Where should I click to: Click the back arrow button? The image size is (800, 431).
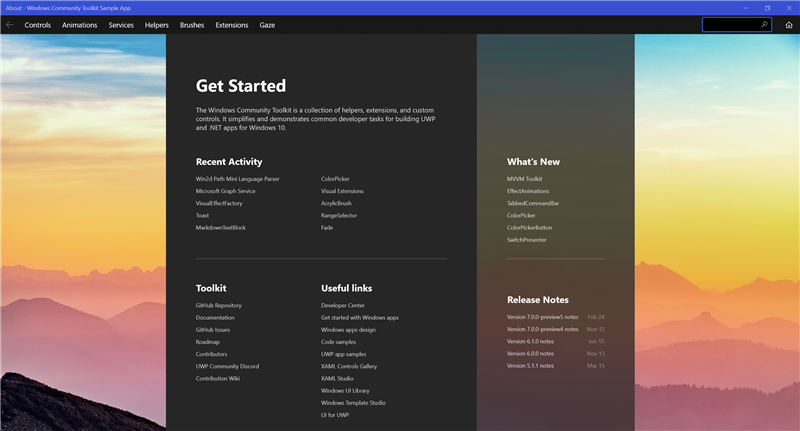tap(9, 24)
